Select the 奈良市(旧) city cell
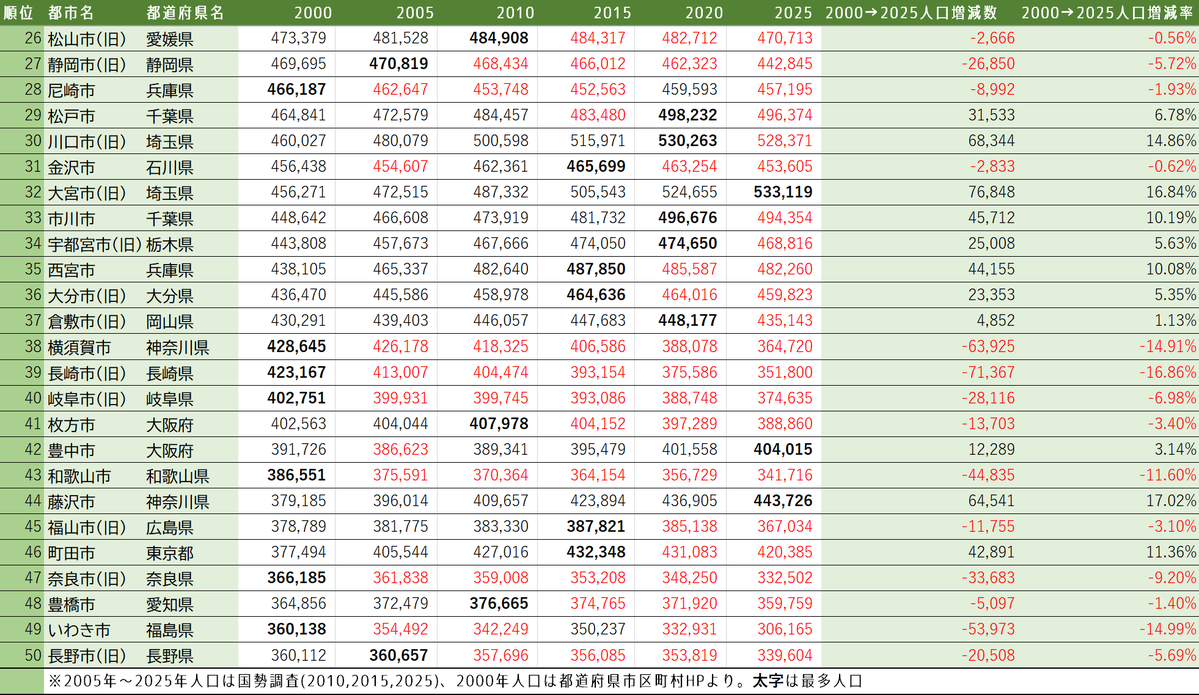1199x695 pixels. [x=86, y=579]
